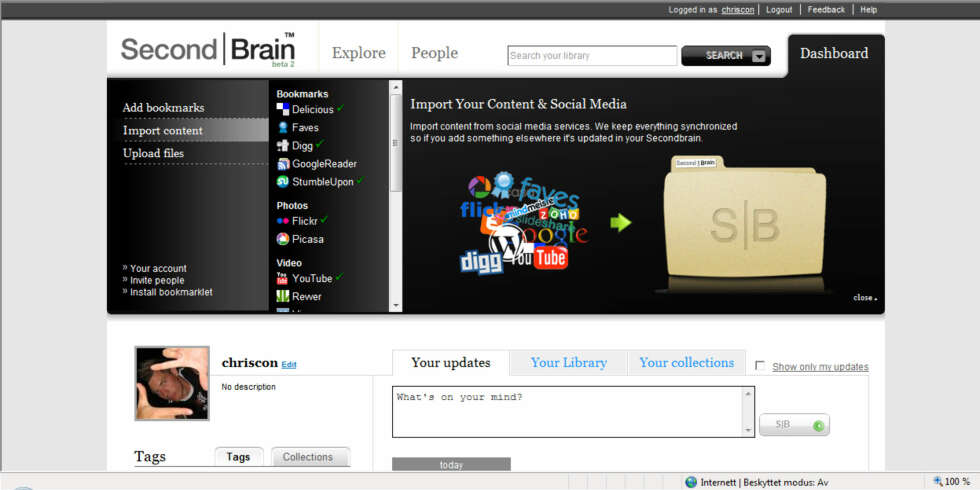Switch to Your Library tab
980x490 pixels.
pos(569,362)
